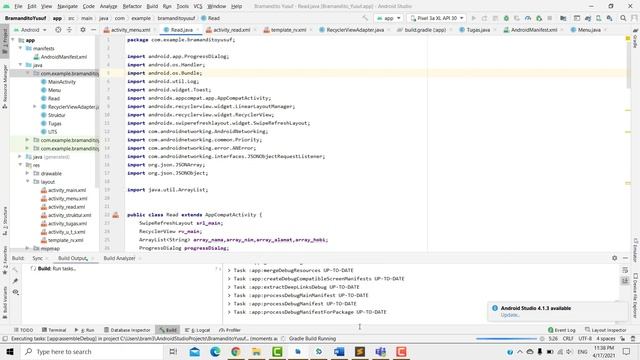Image resolution: width=640 pixels, height=360 pixels.
Task: Click the Windows taskbar search box
Action: [91, 351]
